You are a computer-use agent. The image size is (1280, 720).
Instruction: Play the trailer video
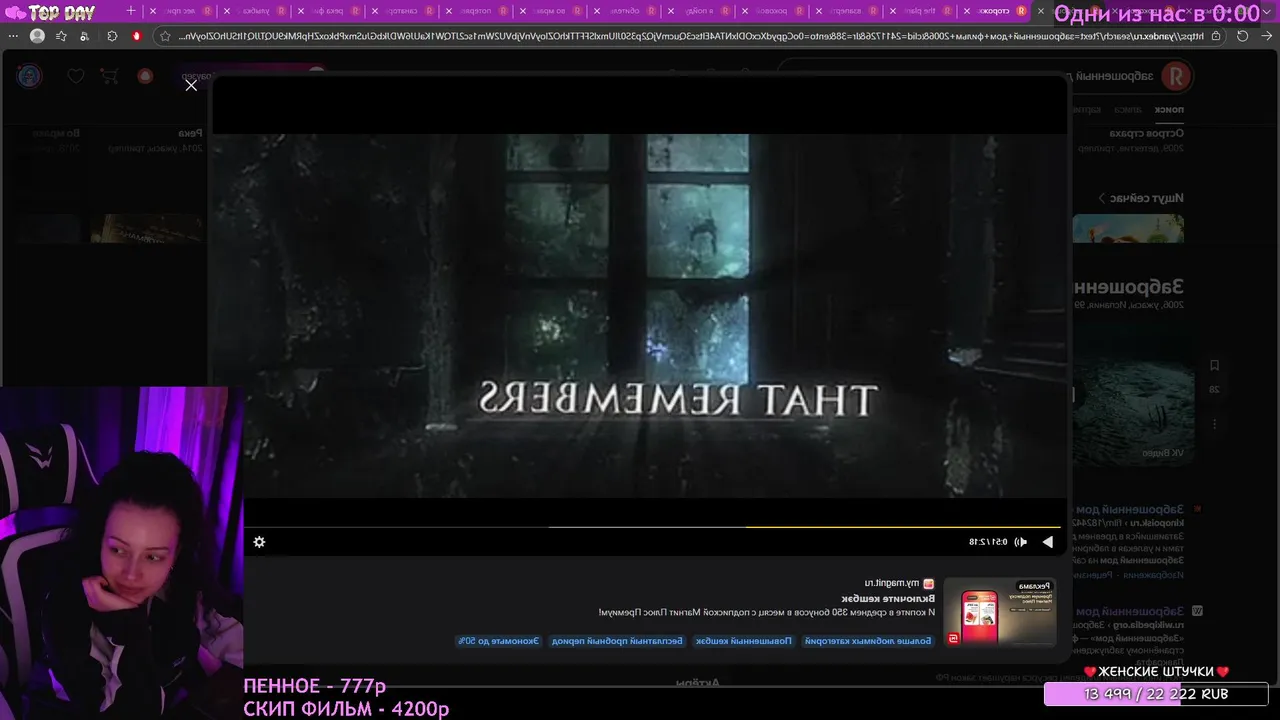[1047, 542]
